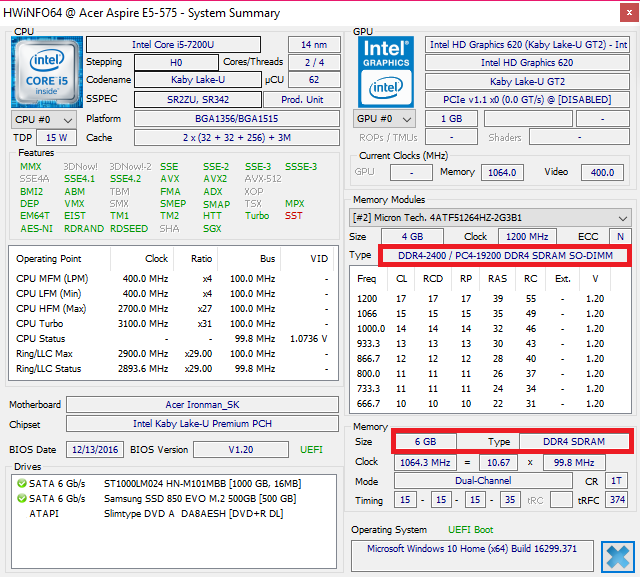Click the µCU value 62
Screen dimensions: 640x577
click(314, 80)
